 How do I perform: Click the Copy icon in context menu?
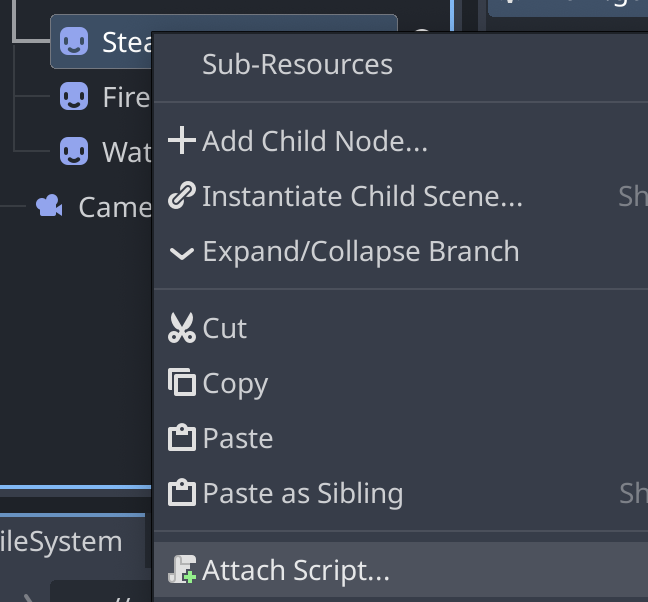(182, 384)
